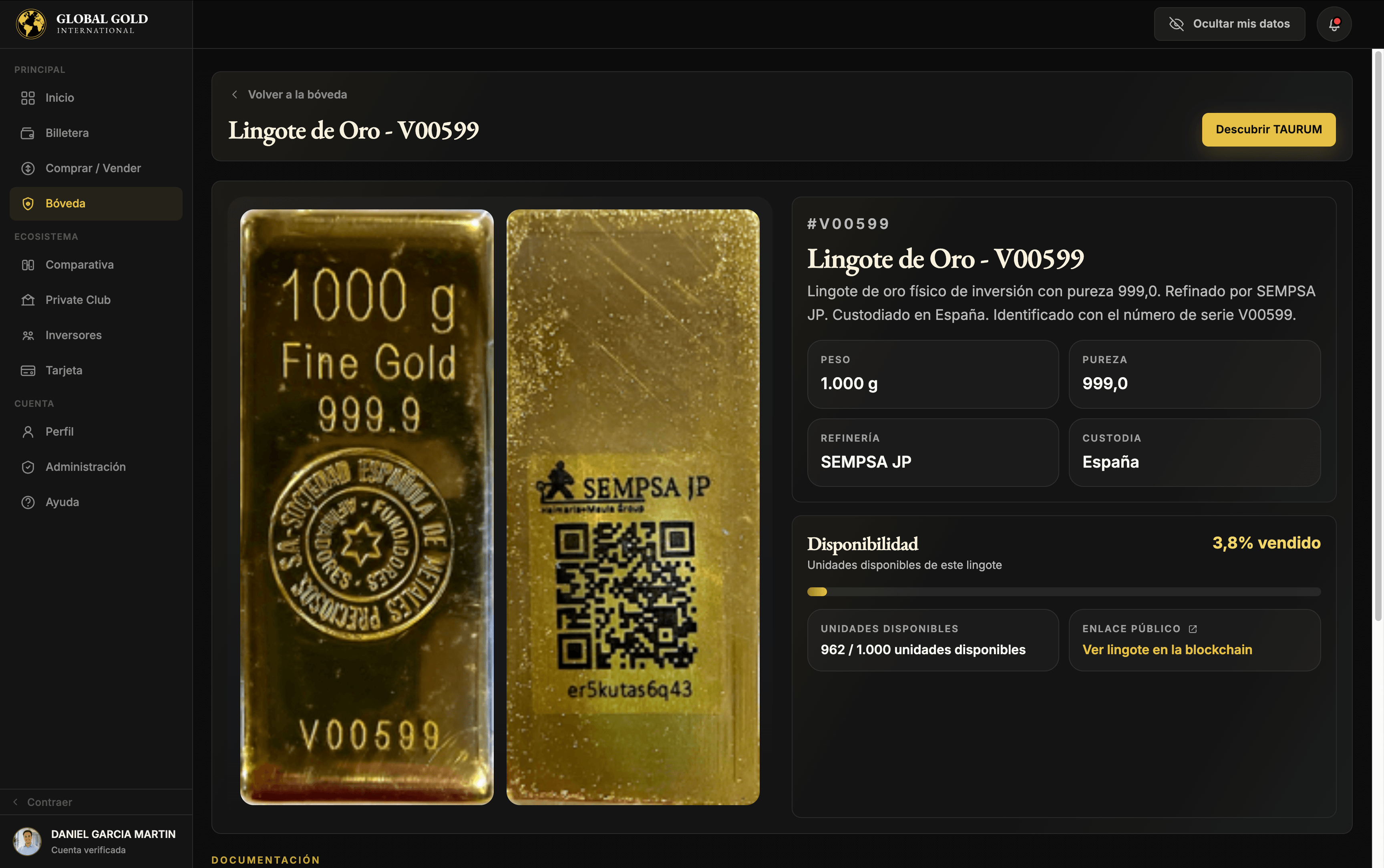Click the Global Gold globe logo

[x=31, y=24]
